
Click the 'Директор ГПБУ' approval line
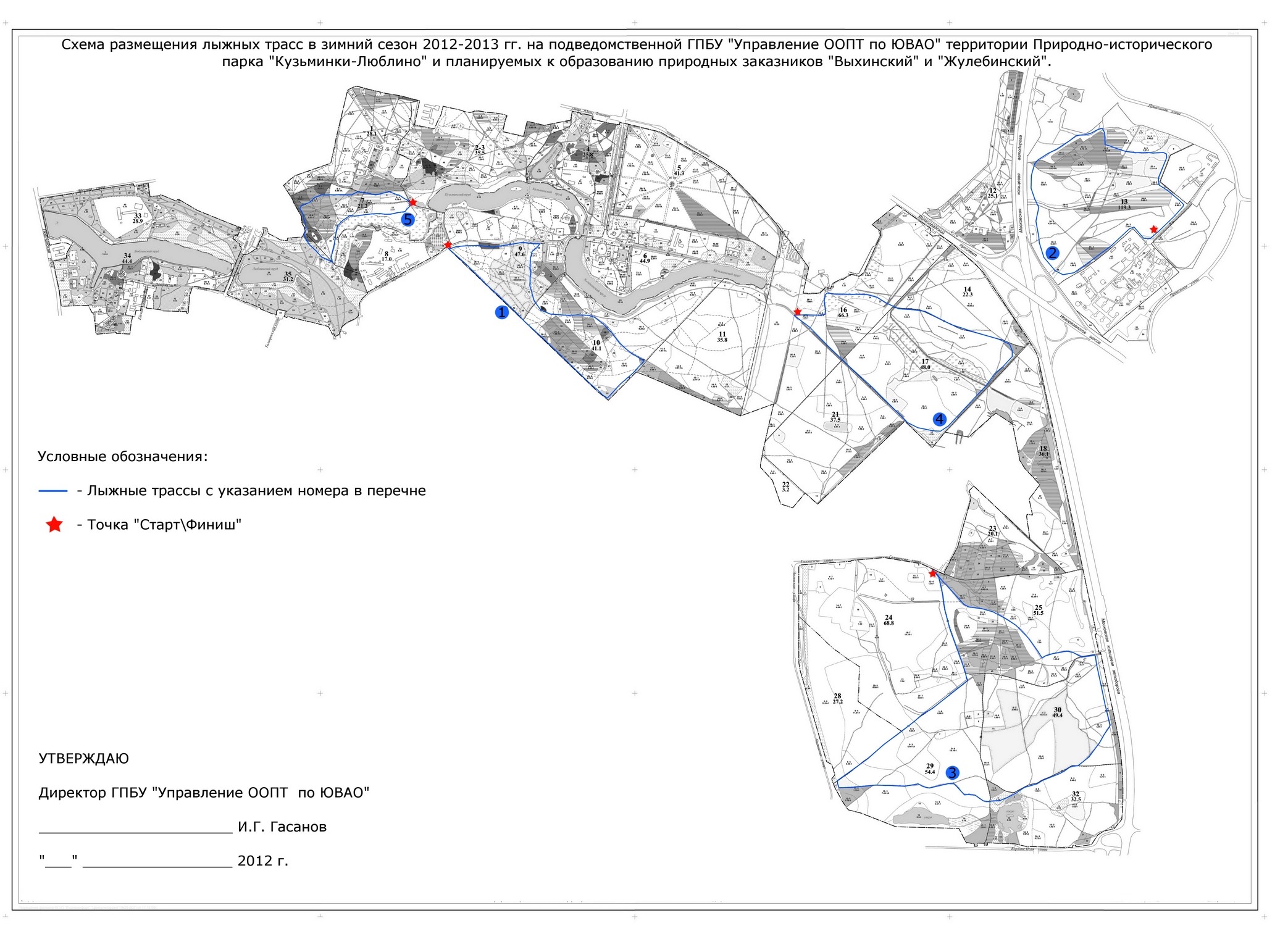204,793
